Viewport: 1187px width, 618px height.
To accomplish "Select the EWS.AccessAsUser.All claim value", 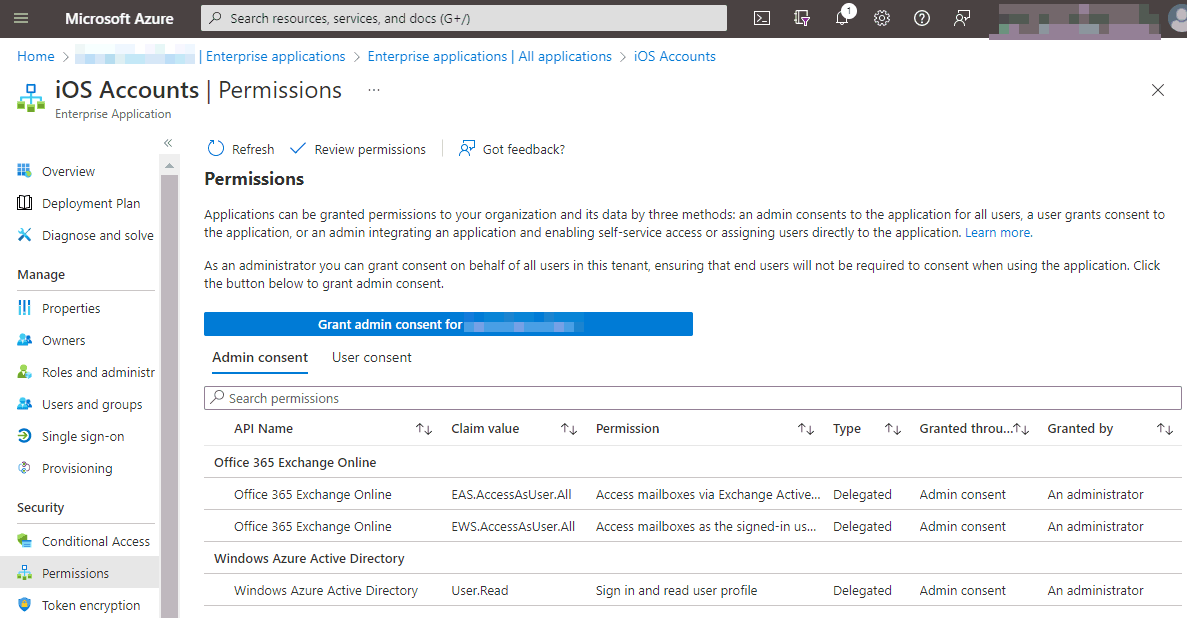I will tap(513, 526).
